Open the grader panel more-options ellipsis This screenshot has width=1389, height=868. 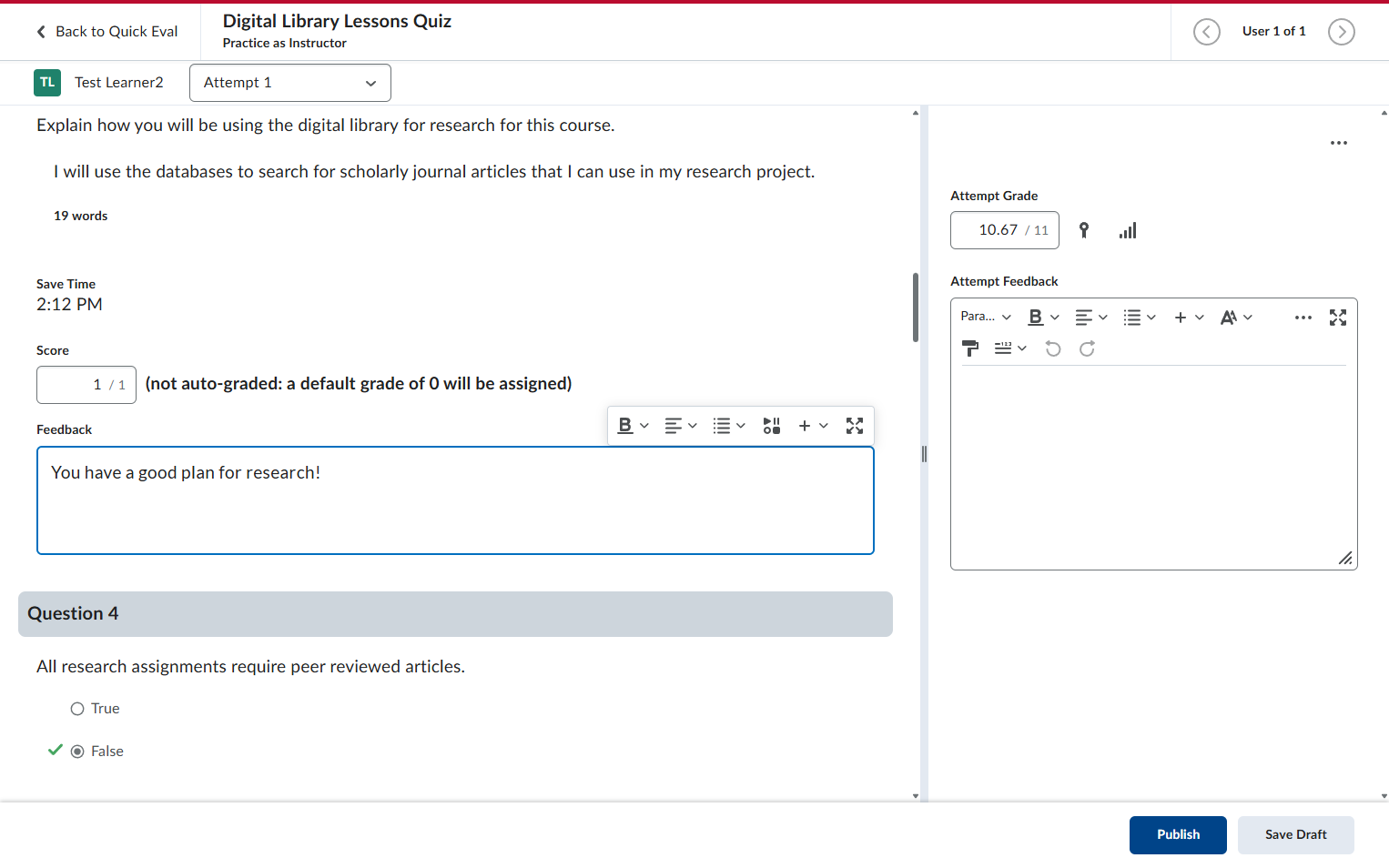1338,143
